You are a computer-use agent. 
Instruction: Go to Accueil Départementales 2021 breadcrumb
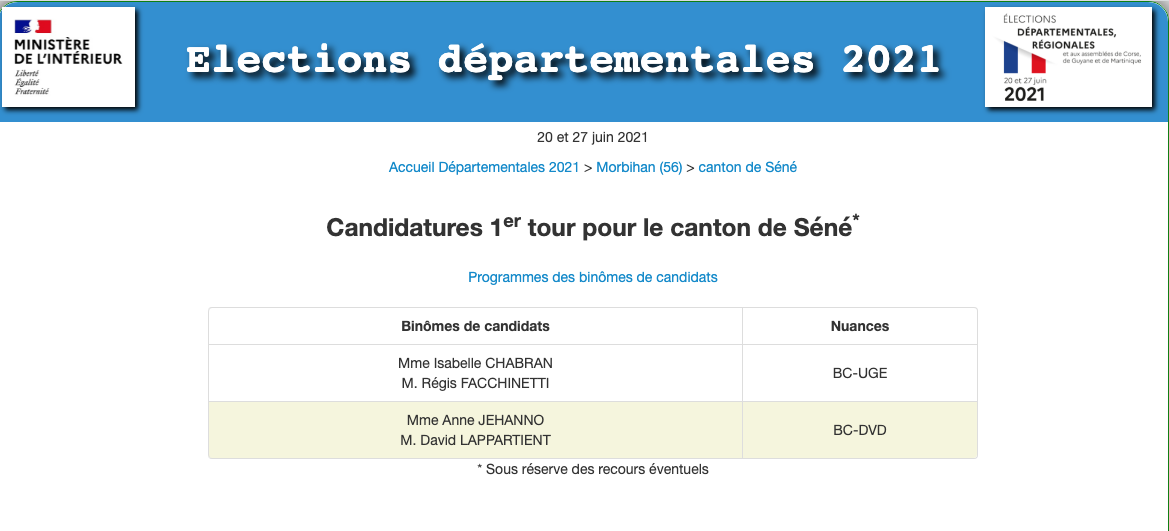click(484, 168)
